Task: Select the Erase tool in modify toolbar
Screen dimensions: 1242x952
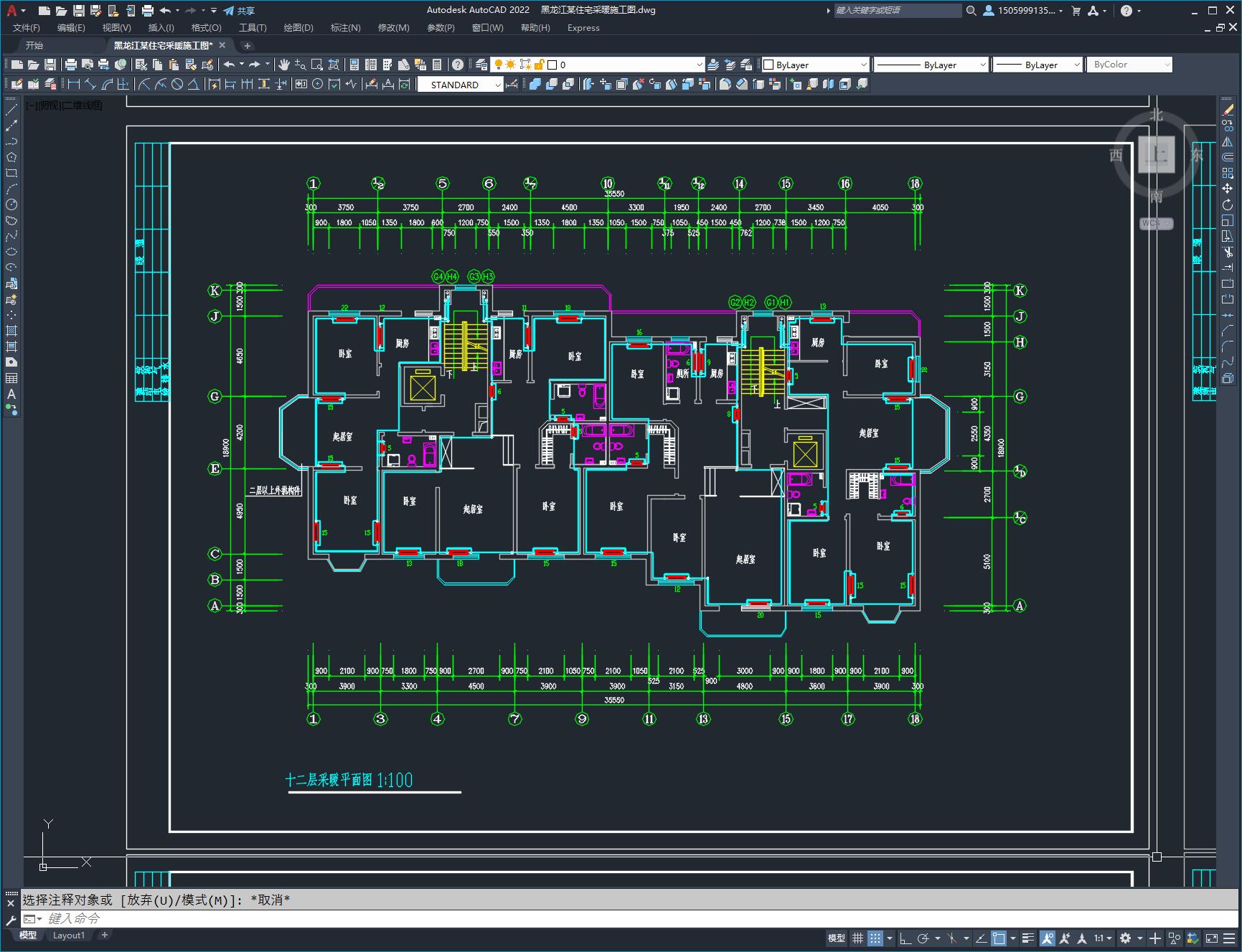Action: [x=1228, y=110]
